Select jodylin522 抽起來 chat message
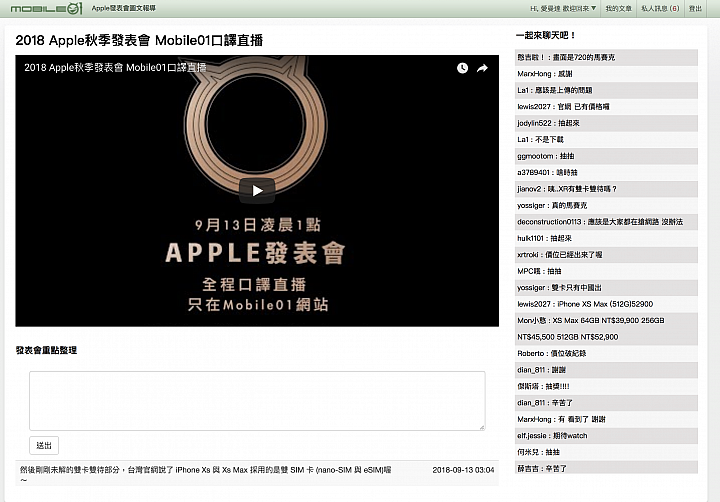This screenshot has width=720, height=502. [606, 123]
